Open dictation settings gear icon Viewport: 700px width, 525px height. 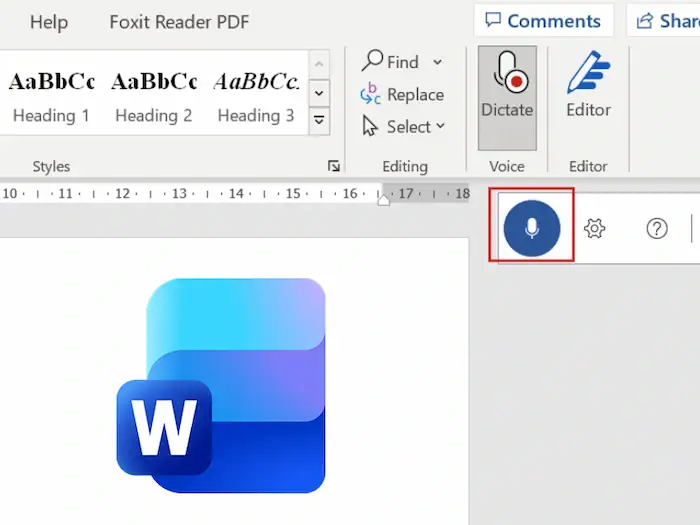pyautogui.click(x=595, y=229)
